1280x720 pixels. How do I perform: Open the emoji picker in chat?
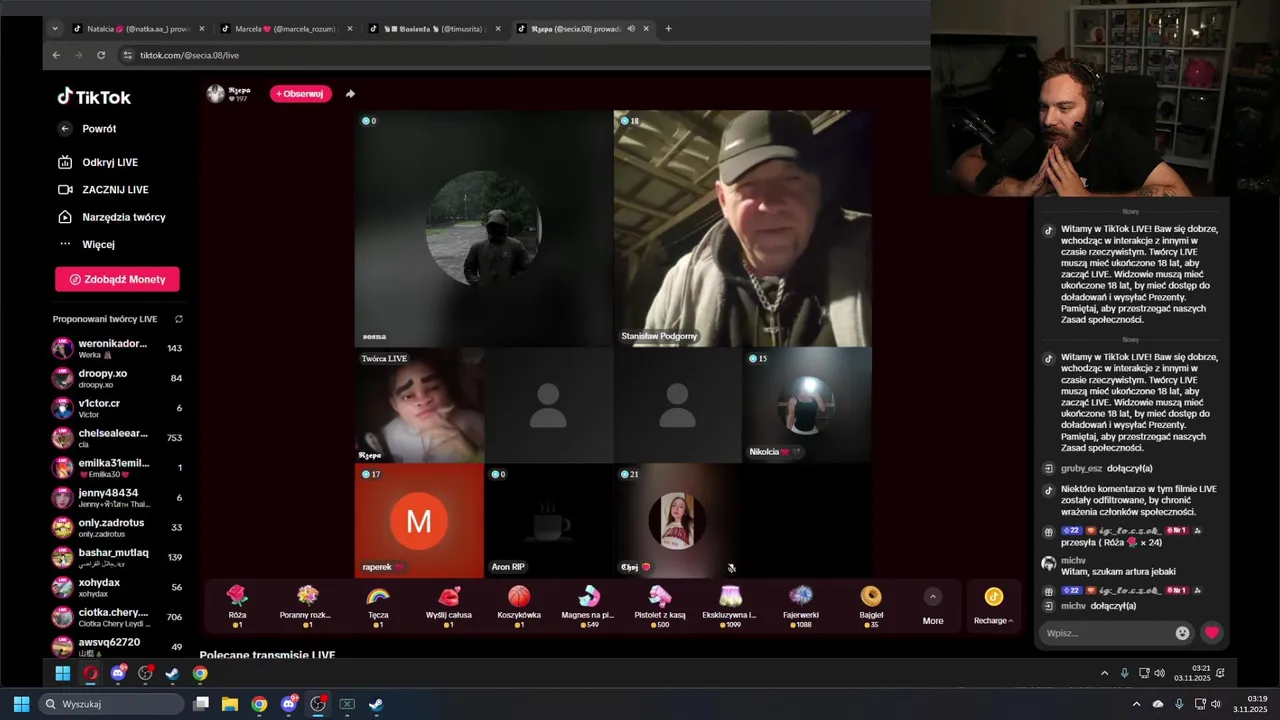point(1183,633)
